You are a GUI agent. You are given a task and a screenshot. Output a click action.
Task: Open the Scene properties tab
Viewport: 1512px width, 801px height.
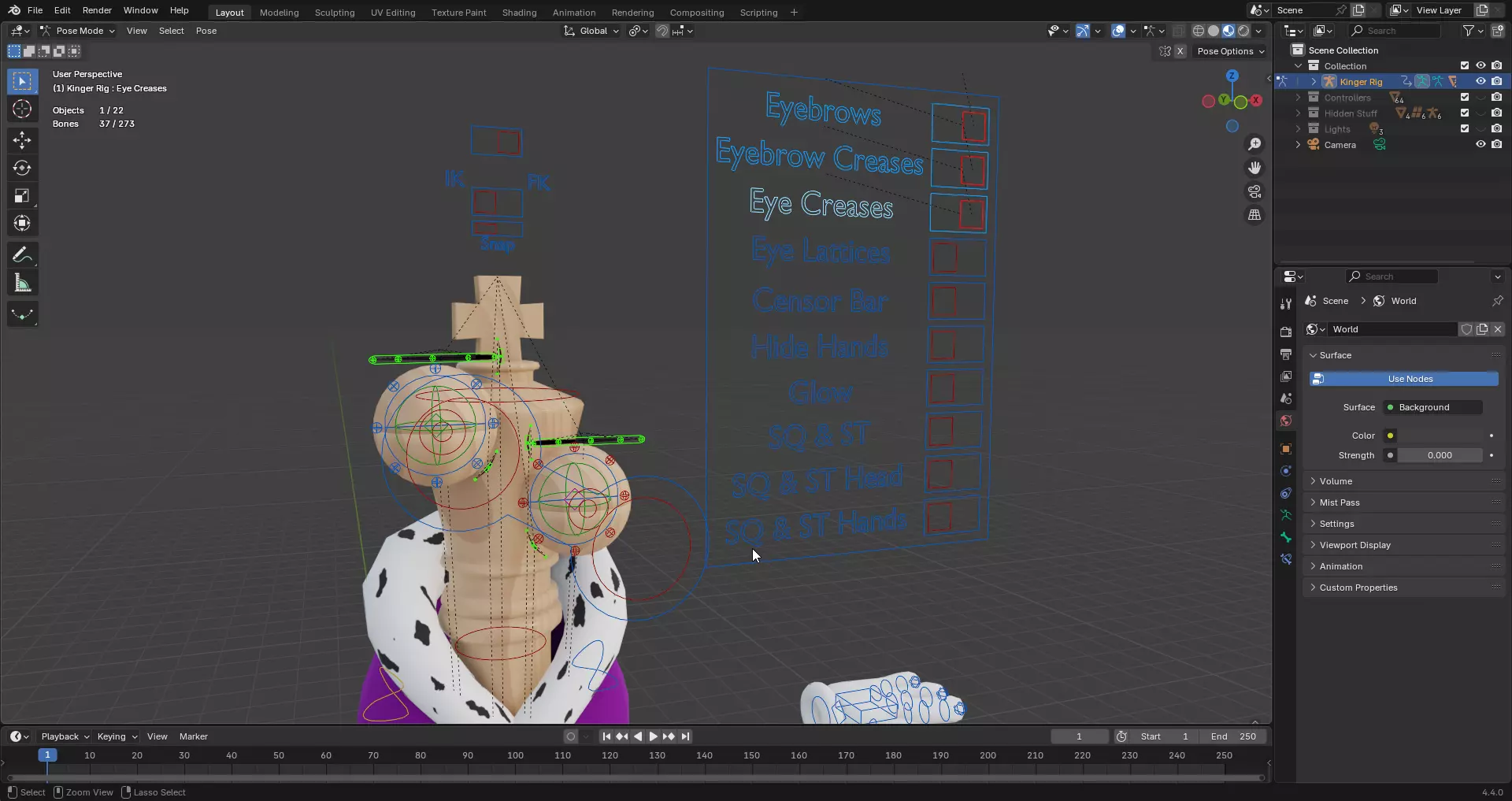(1286, 399)
